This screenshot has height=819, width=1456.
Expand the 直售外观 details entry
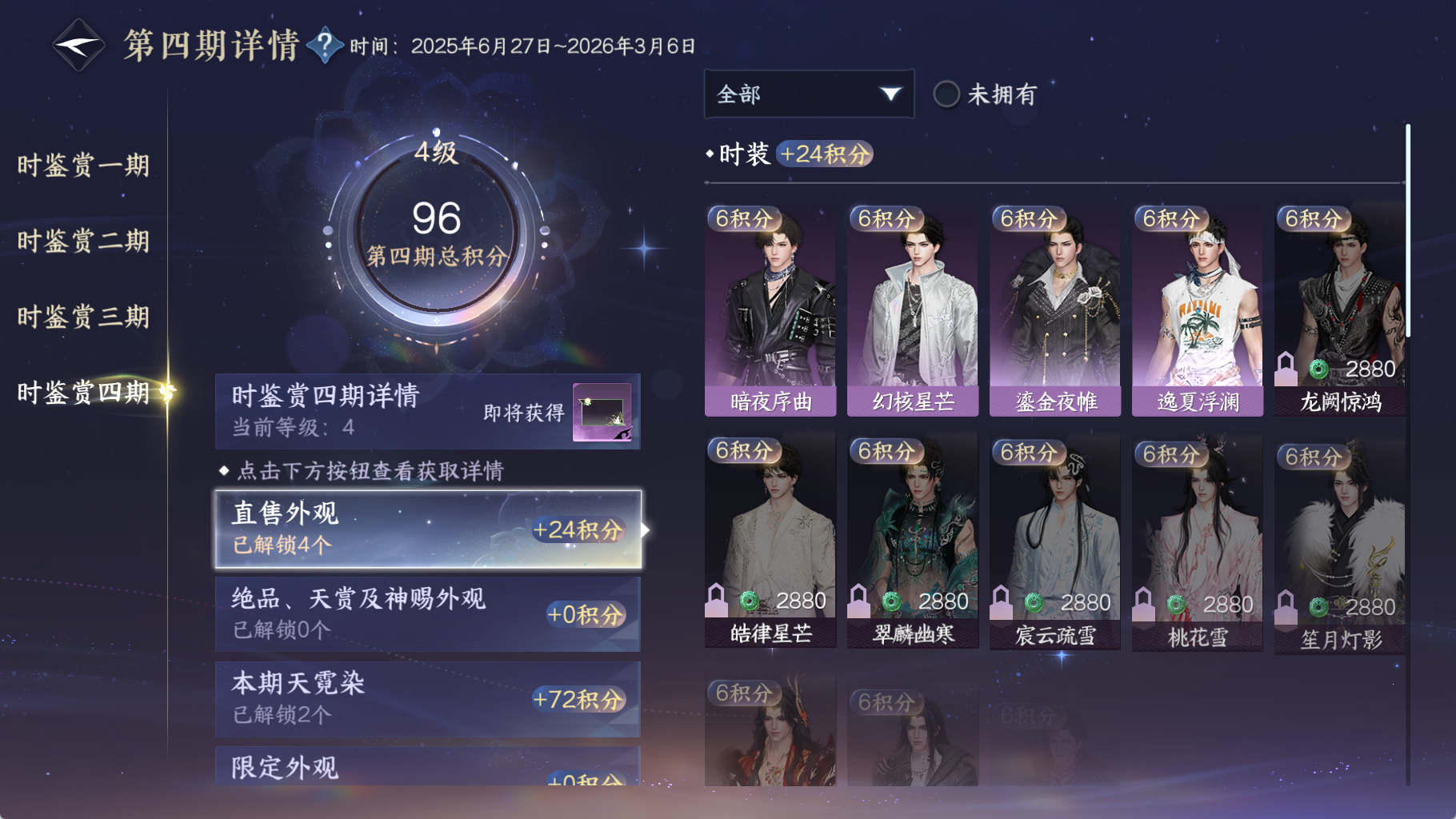click(428, 529)
